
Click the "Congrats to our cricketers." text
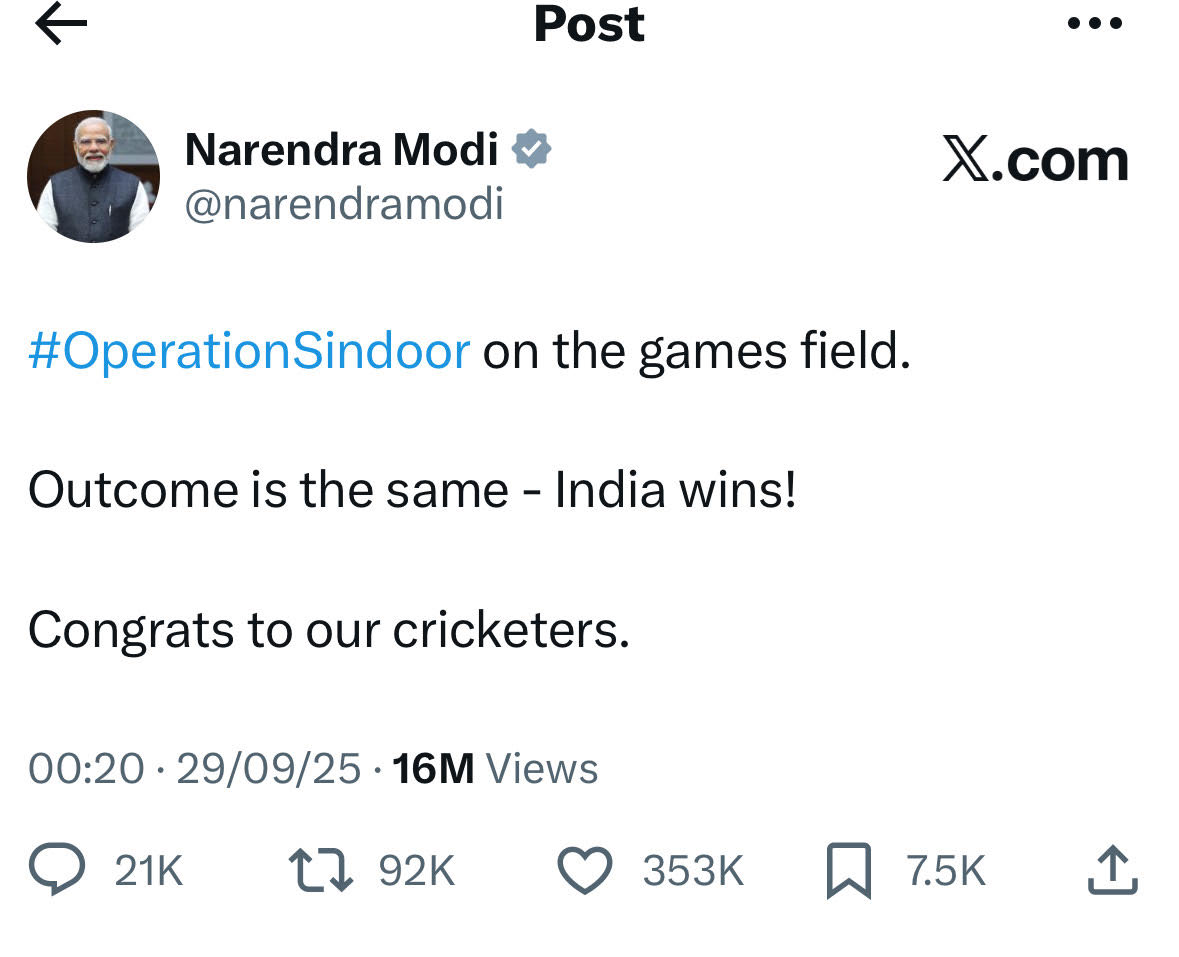[x=328, y=629]
